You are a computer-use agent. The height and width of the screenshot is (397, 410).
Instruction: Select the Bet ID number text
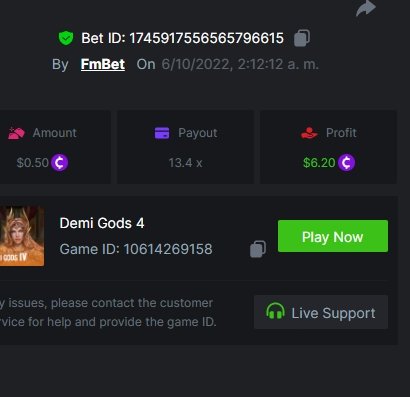206,38
